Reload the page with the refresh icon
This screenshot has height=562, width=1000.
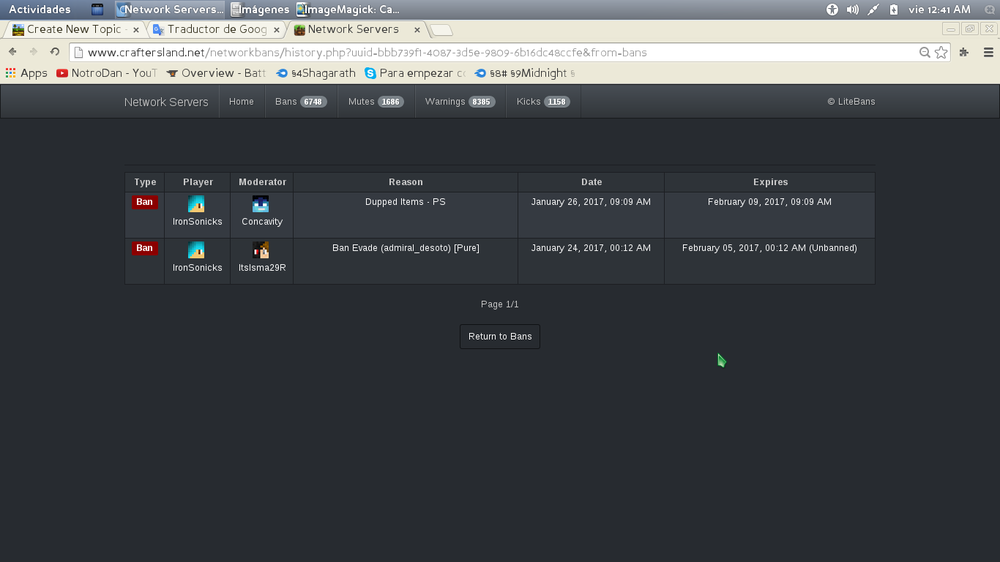click(55, 52)
